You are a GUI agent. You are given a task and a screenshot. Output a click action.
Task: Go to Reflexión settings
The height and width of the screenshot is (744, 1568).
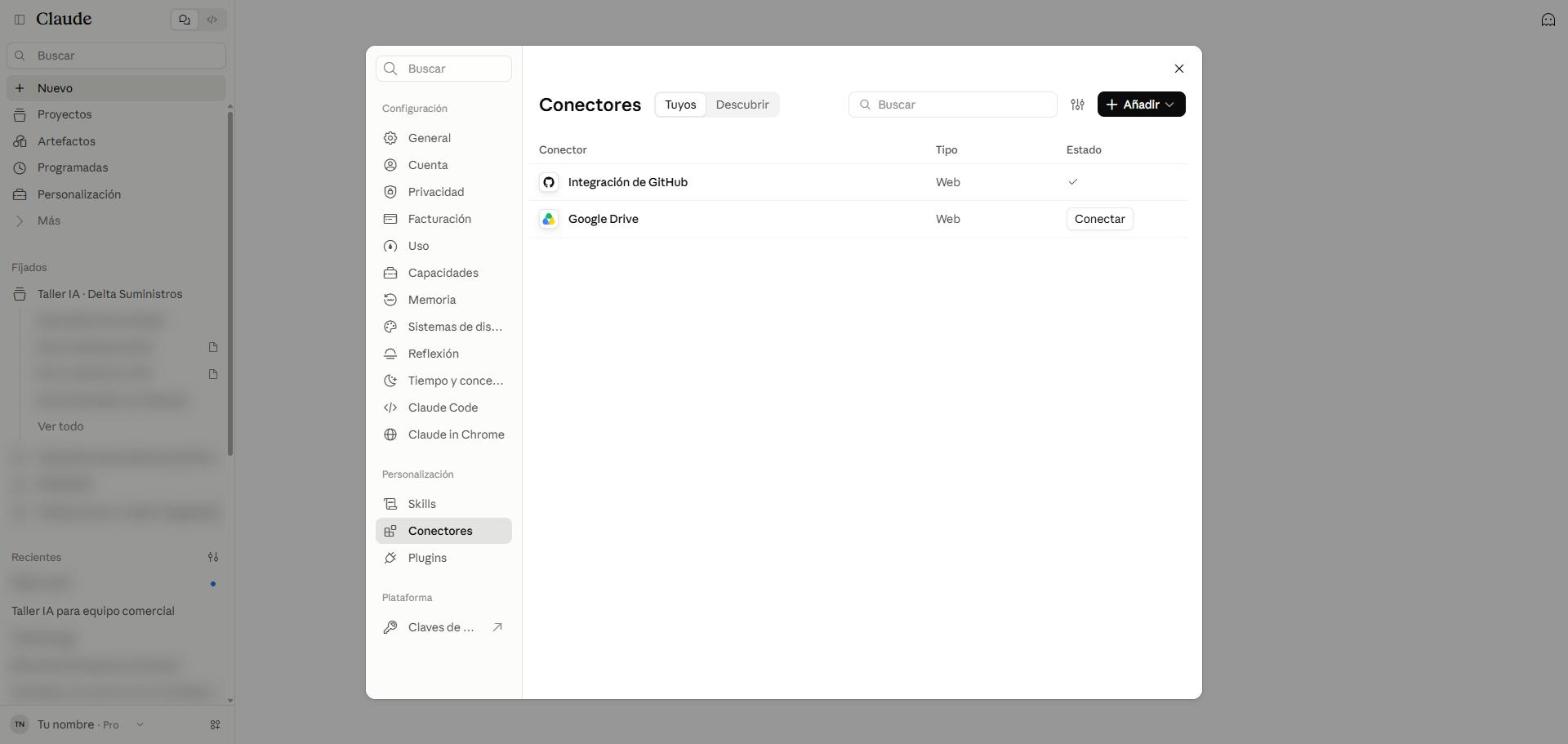pyautogui.click(x=443, y=354)
